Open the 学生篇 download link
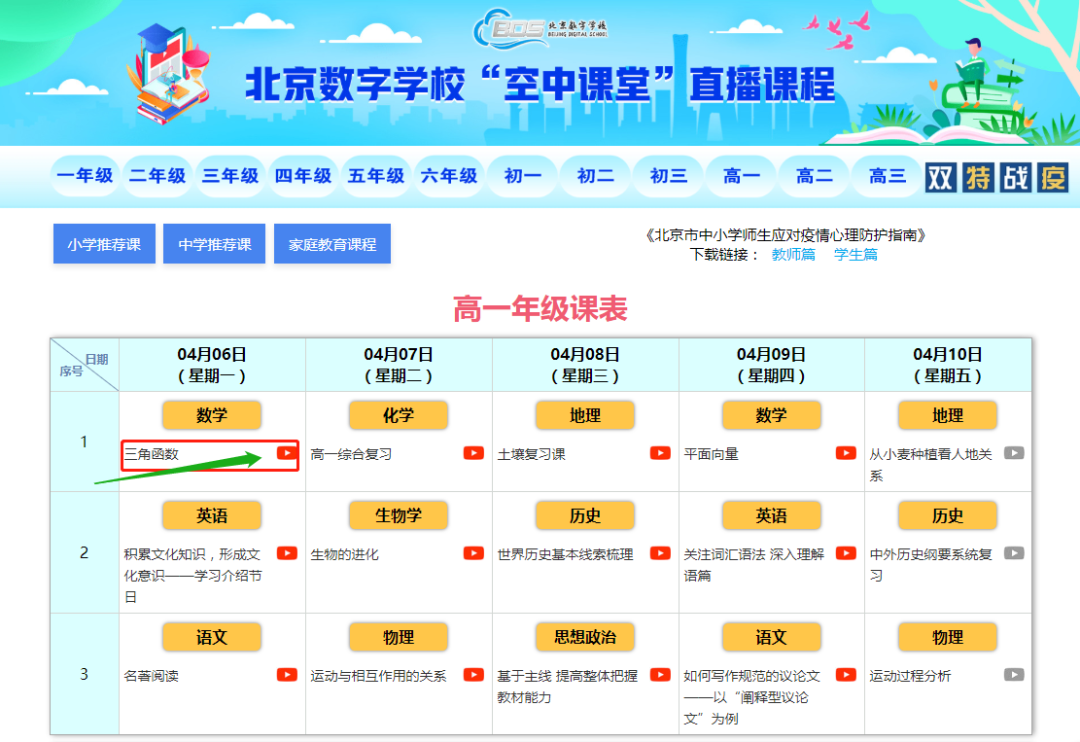 point(856,255)
